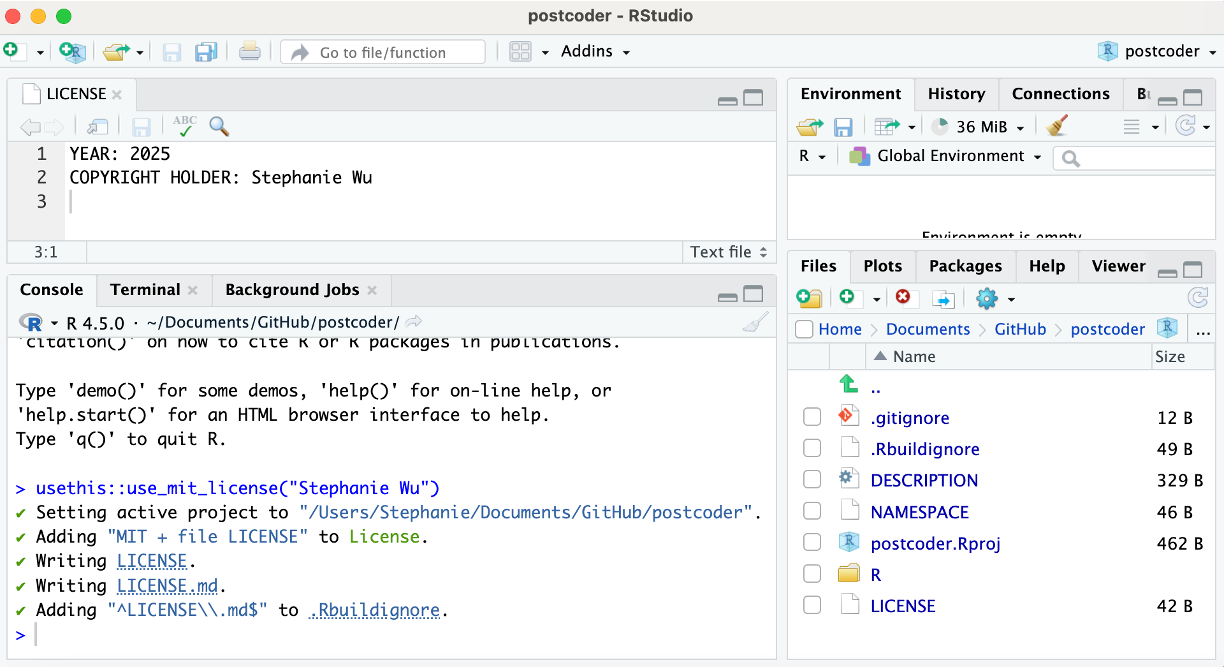Switch to the History tab
The image size is (1224, 668).
point(956,94)
